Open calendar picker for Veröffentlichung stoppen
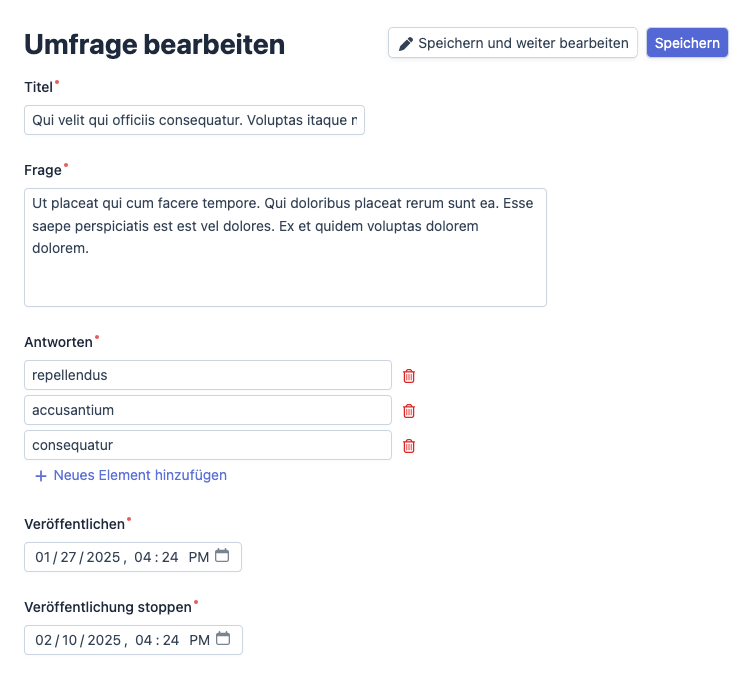Image resolution: width=753 pixels, height=681 pixels. click(222, 639)
